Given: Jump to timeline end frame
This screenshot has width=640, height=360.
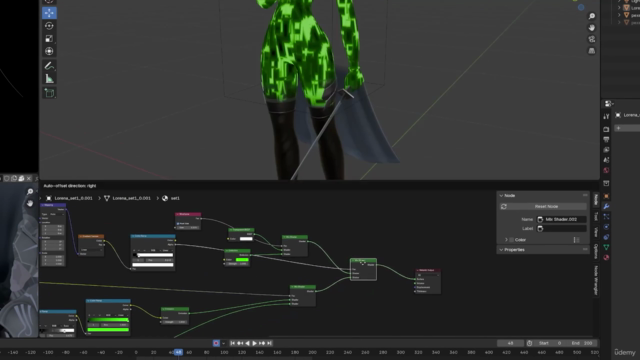Looking at the screenshot, I should pos(269,343).
